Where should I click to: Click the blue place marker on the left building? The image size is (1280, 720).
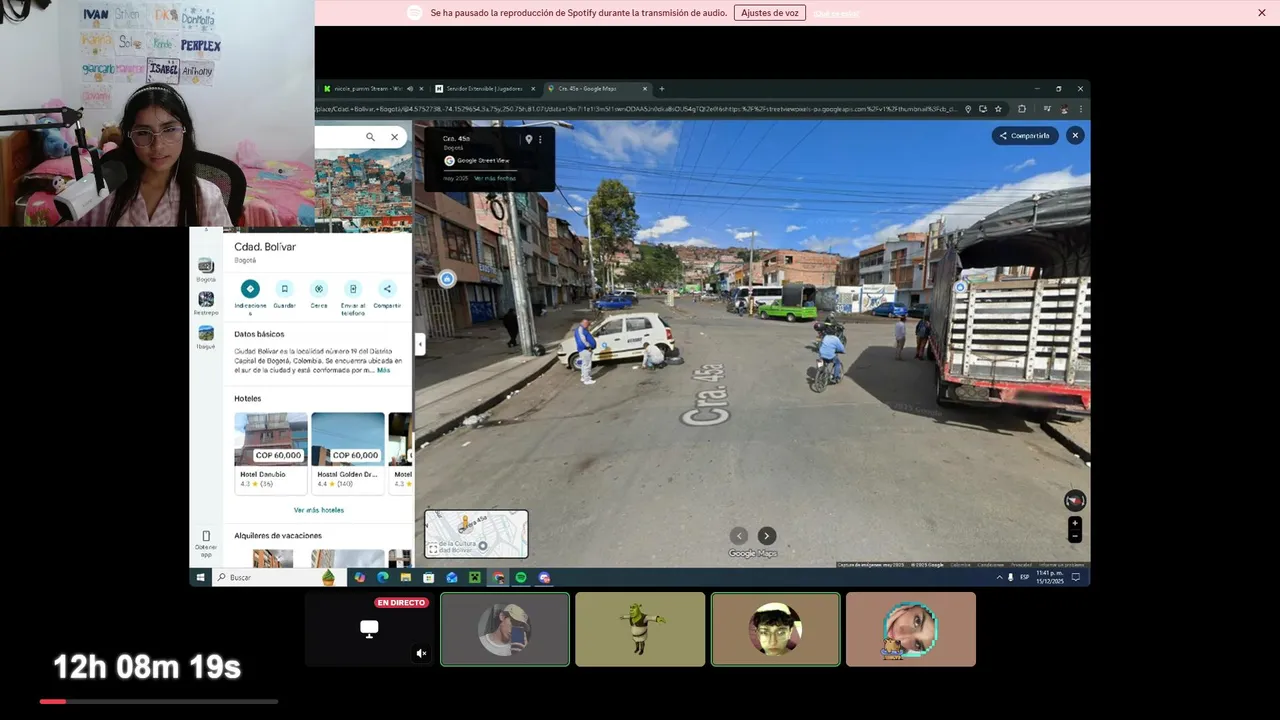[447, 279]
